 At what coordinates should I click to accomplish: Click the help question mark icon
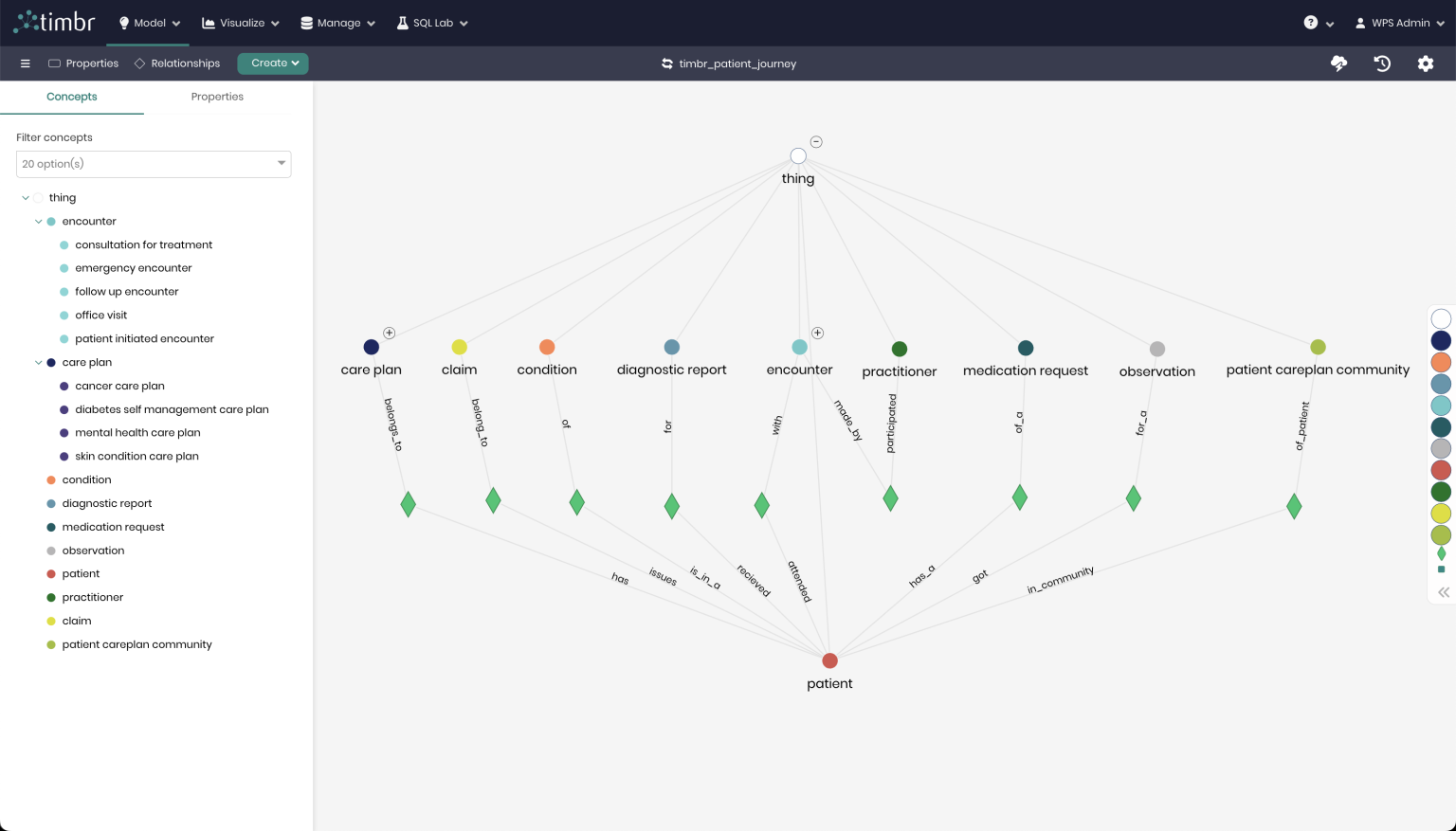(1311, 23)
